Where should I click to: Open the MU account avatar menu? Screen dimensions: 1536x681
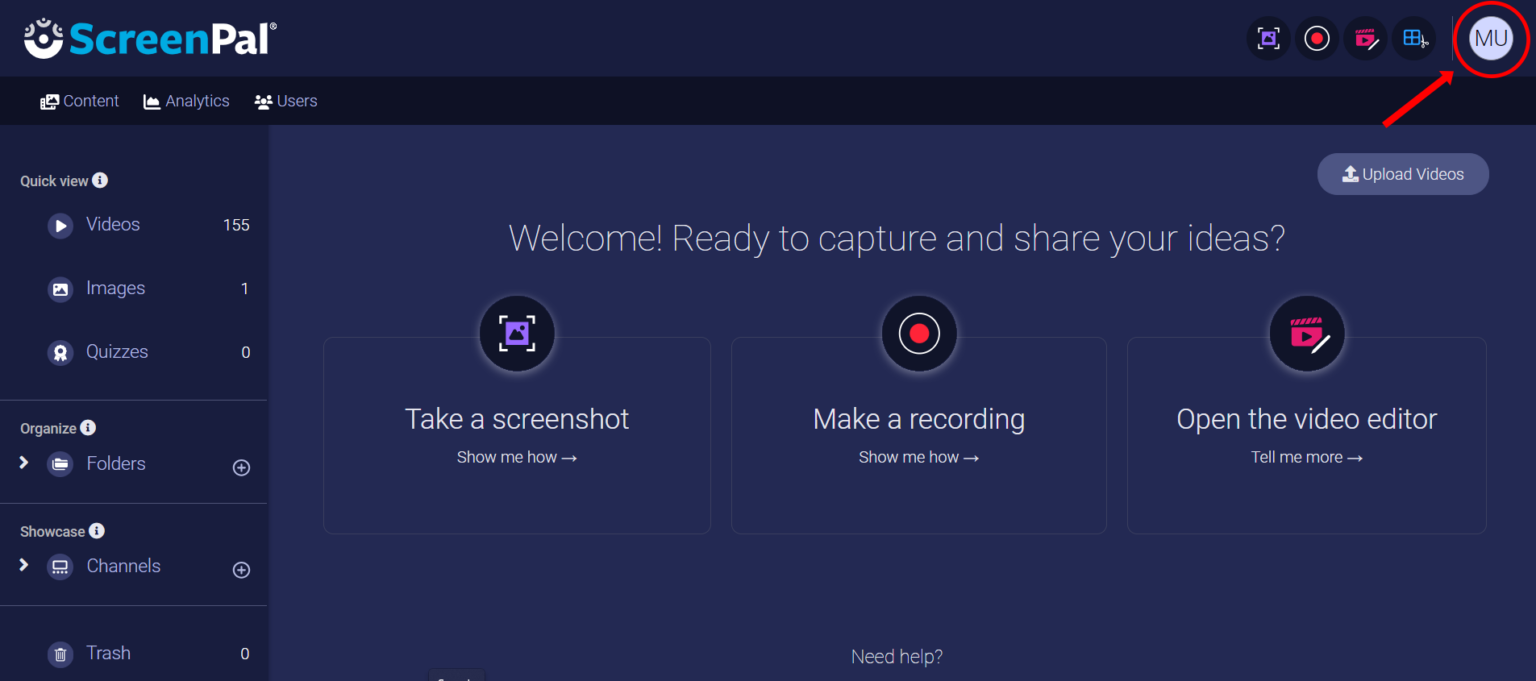pos(1491,39)
